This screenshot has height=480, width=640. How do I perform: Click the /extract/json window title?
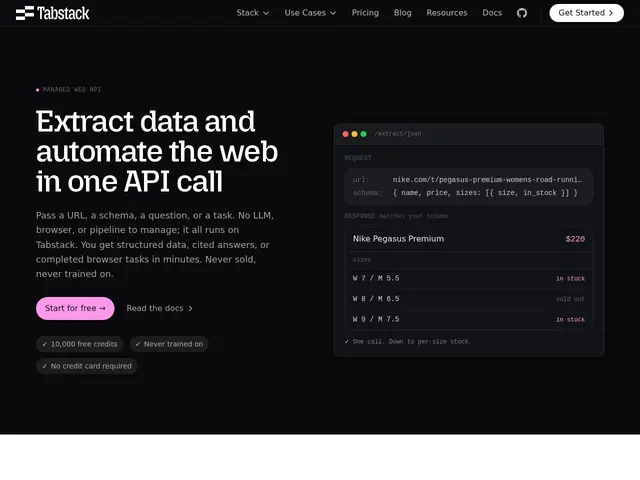pyautogui.click(x=398, y=133)
